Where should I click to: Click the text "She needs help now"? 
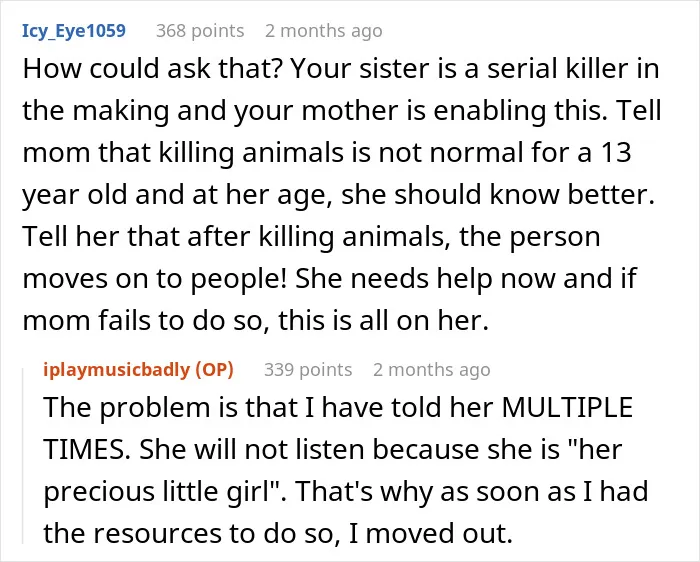(427, 279)
